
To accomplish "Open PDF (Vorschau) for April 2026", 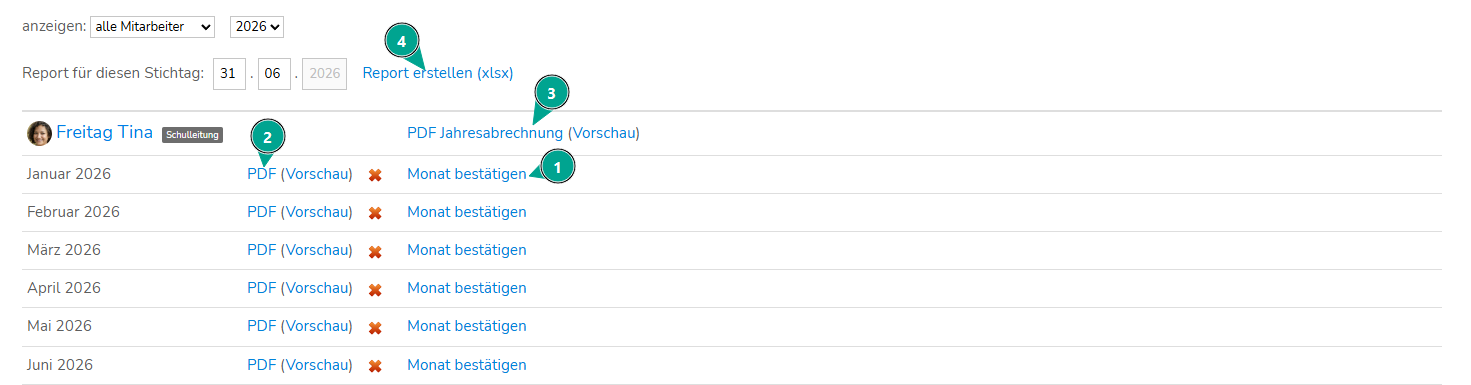I will pyautogui.click(x=300, y=288).
